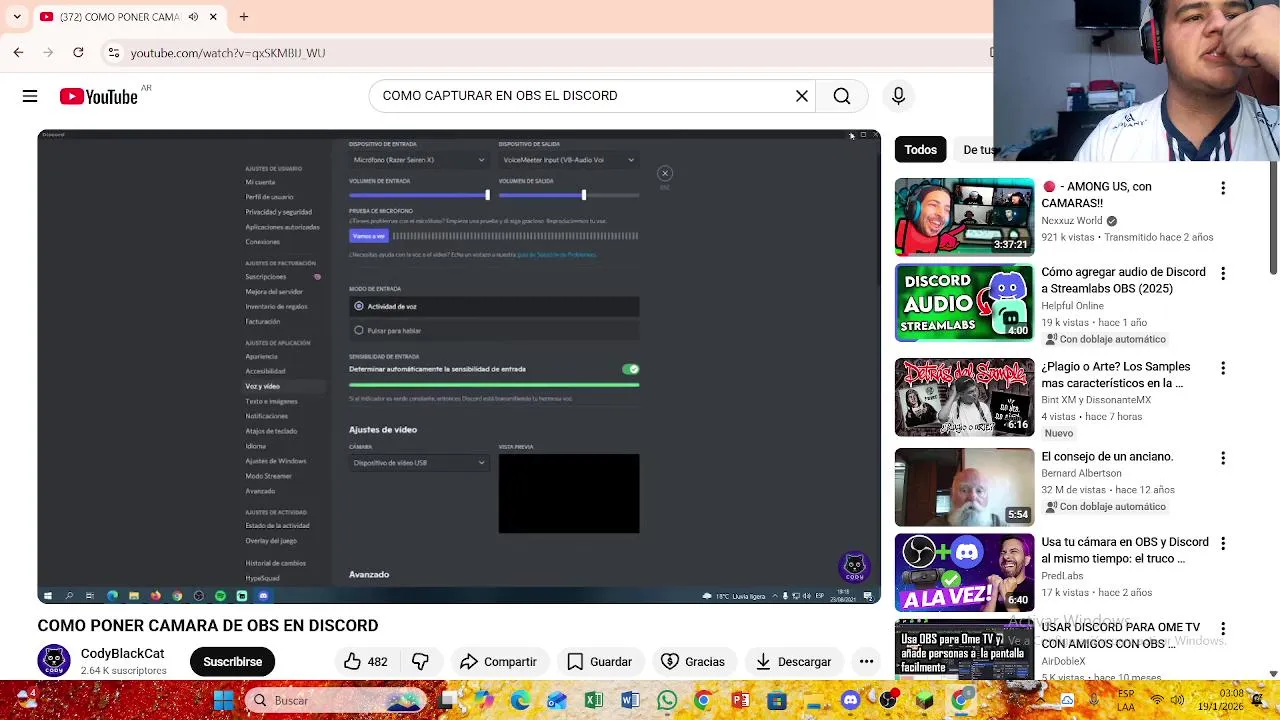This screenshot has height=720, width=1280.
Task: Open the A LA VEZ OBS Discord thumbnail
Action: (x=964, y=572)
